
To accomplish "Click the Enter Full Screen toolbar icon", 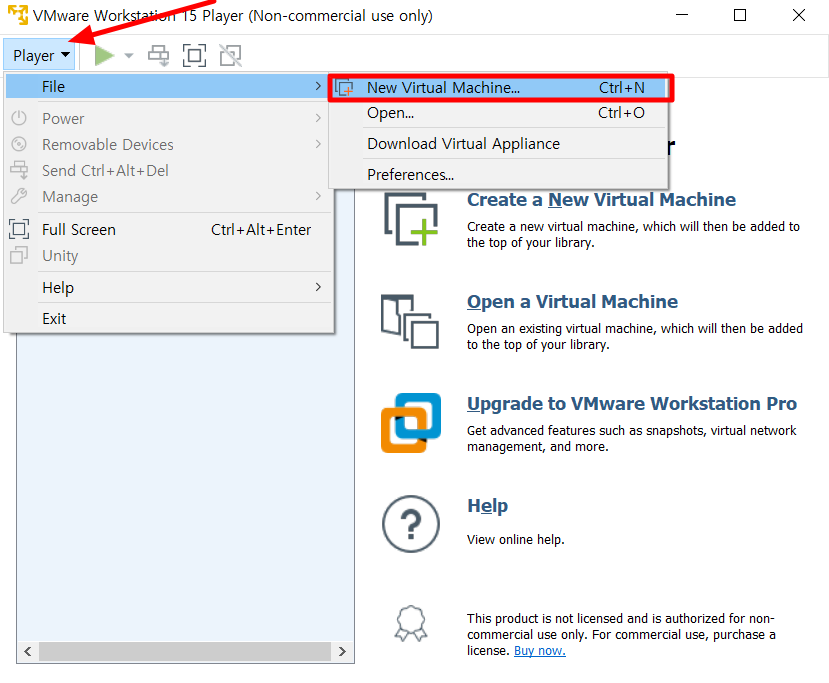I will [194, 56].
